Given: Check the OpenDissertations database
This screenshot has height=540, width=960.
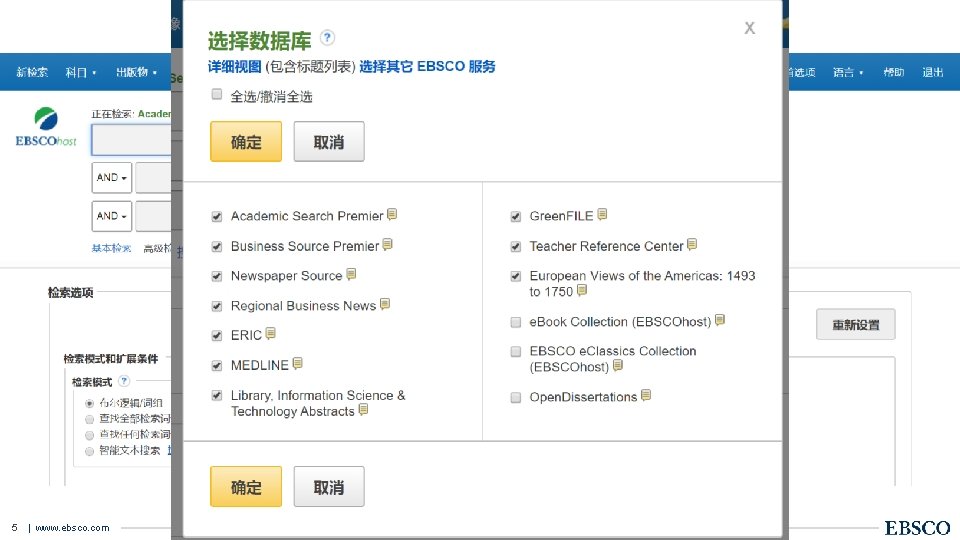Looking at the screenshot, I should 516,398.
